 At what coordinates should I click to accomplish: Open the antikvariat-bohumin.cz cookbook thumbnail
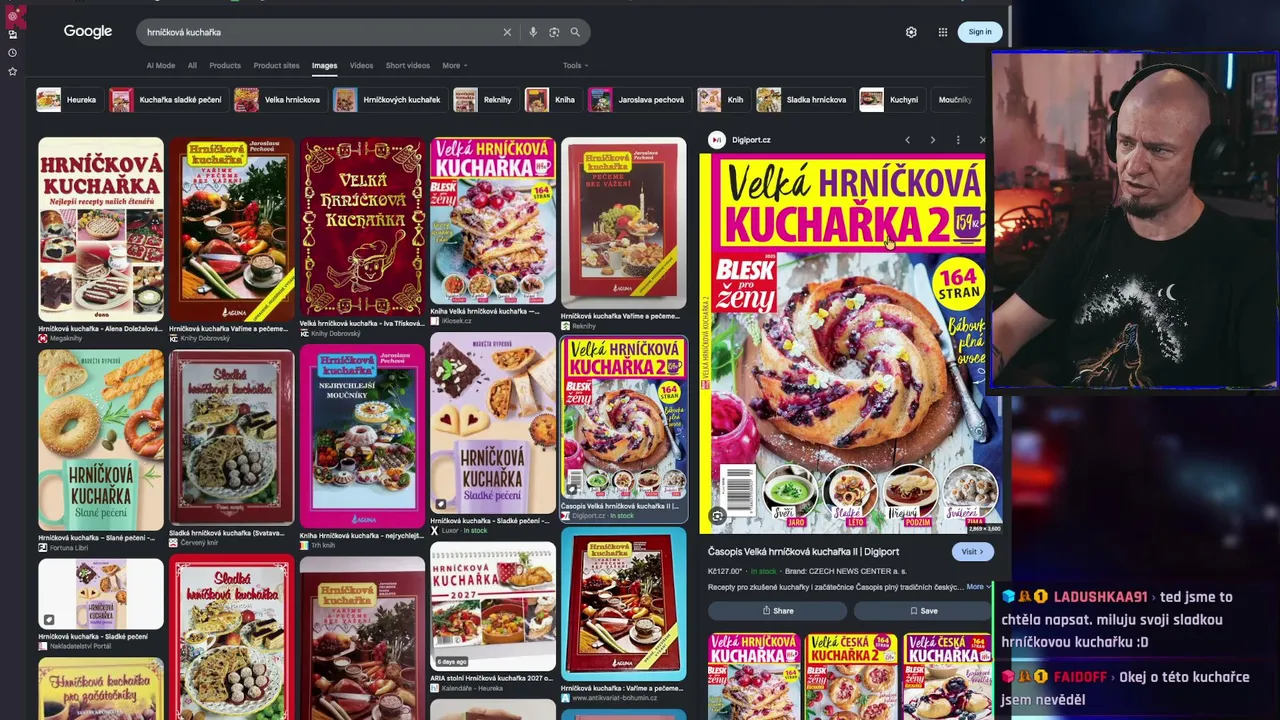click(x=624, y=605)
